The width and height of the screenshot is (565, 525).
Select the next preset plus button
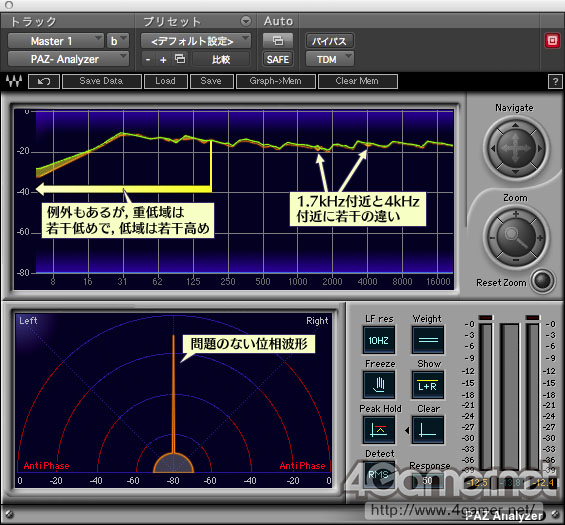[x=163, y=59]
